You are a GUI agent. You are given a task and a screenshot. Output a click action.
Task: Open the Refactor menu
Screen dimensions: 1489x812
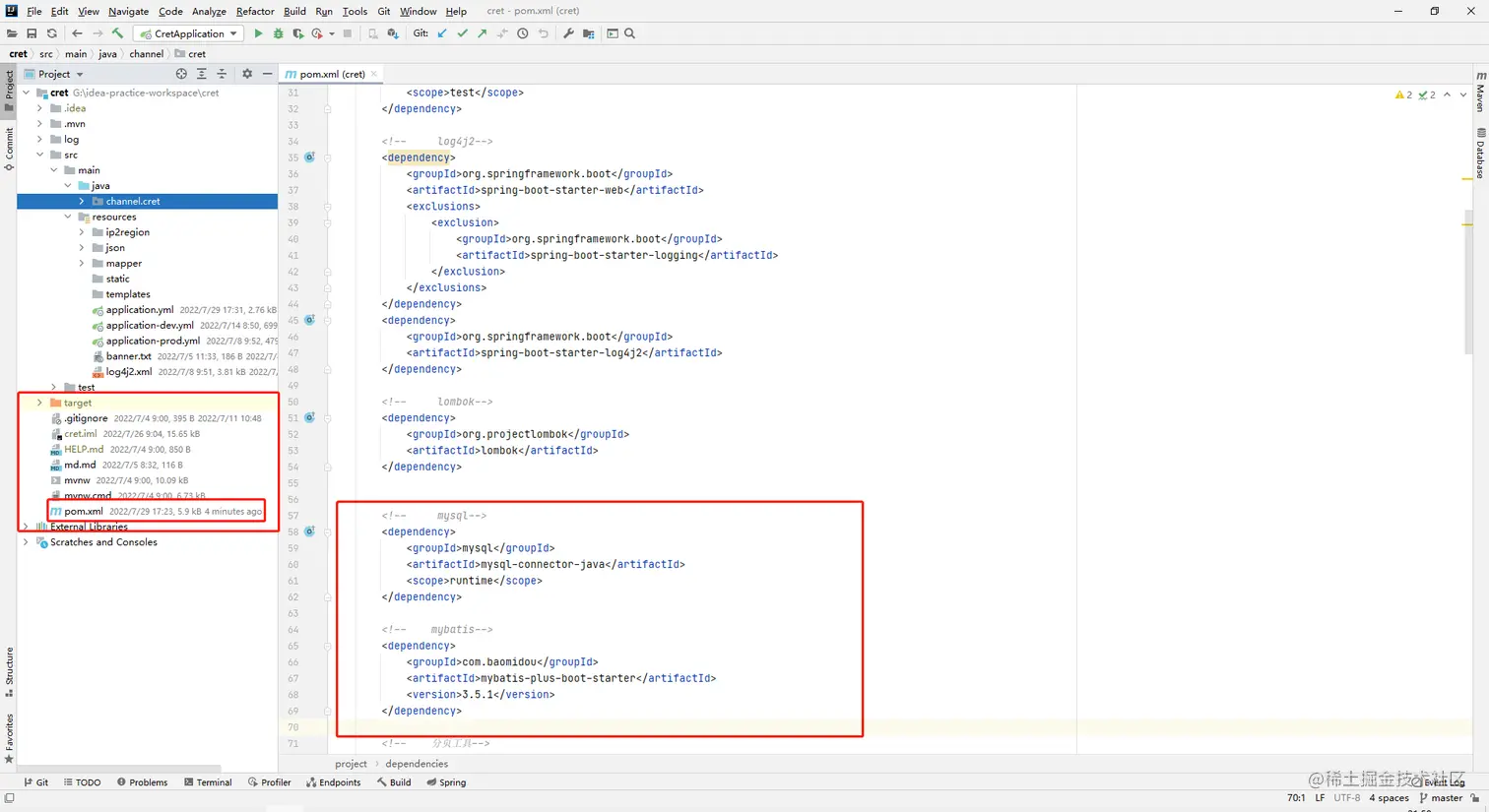point(255,11)
